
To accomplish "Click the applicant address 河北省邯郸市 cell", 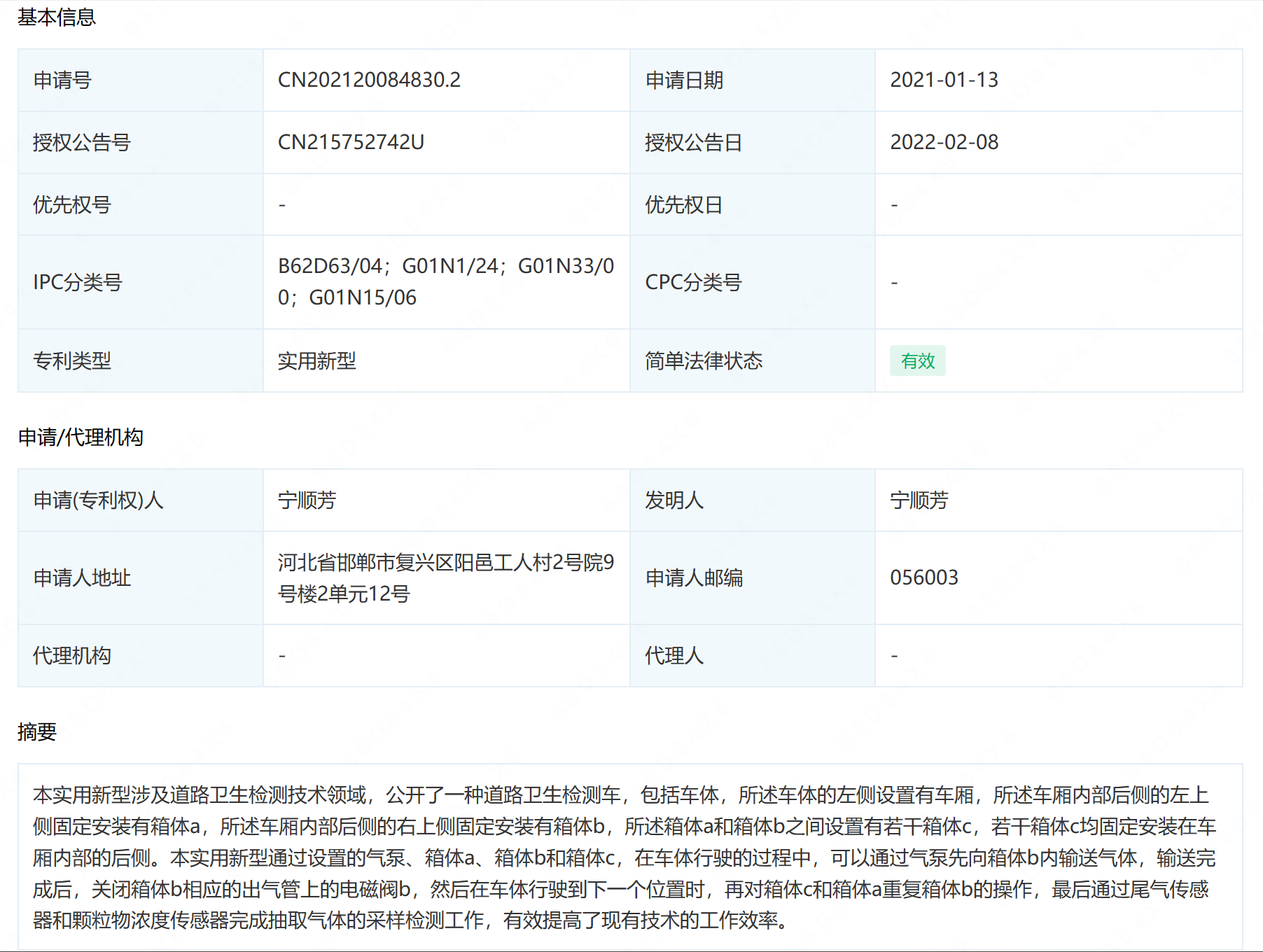I will 446,577.
